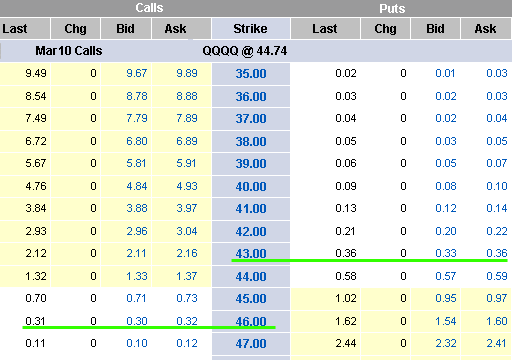
Task: Open the 36.00 strike link
Action: (251, 97)
